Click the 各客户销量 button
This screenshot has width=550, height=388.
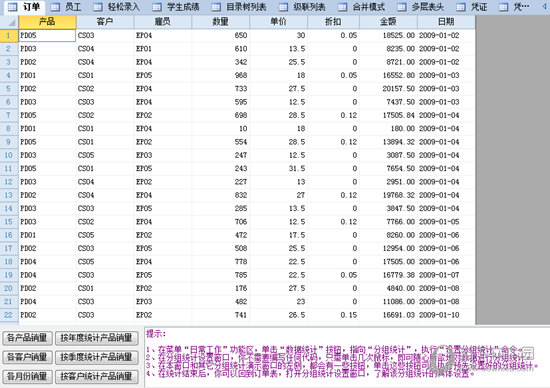(x=27, y=357)
